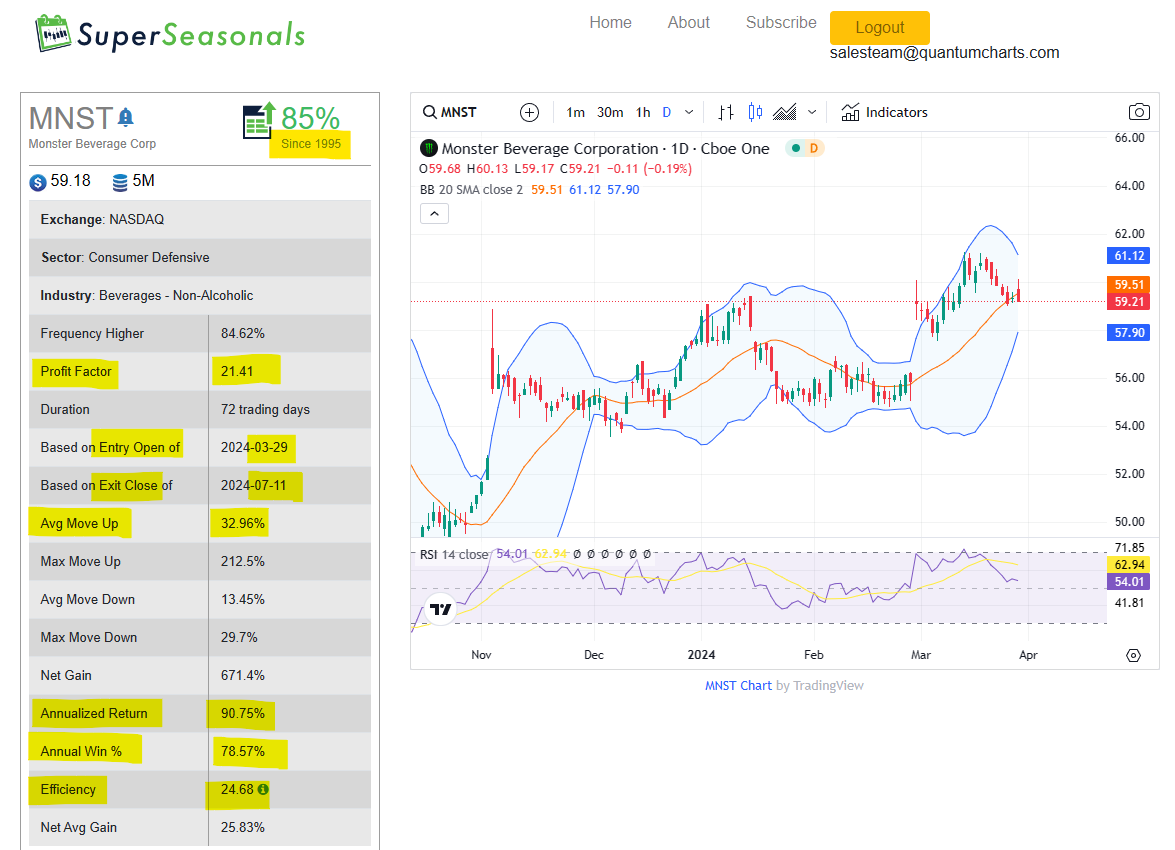Image resolution: width=1175 pixels, height=850 pixels.
Task: Click the SuperSeasonals calendar logo
Action: (x=53, y=34)
